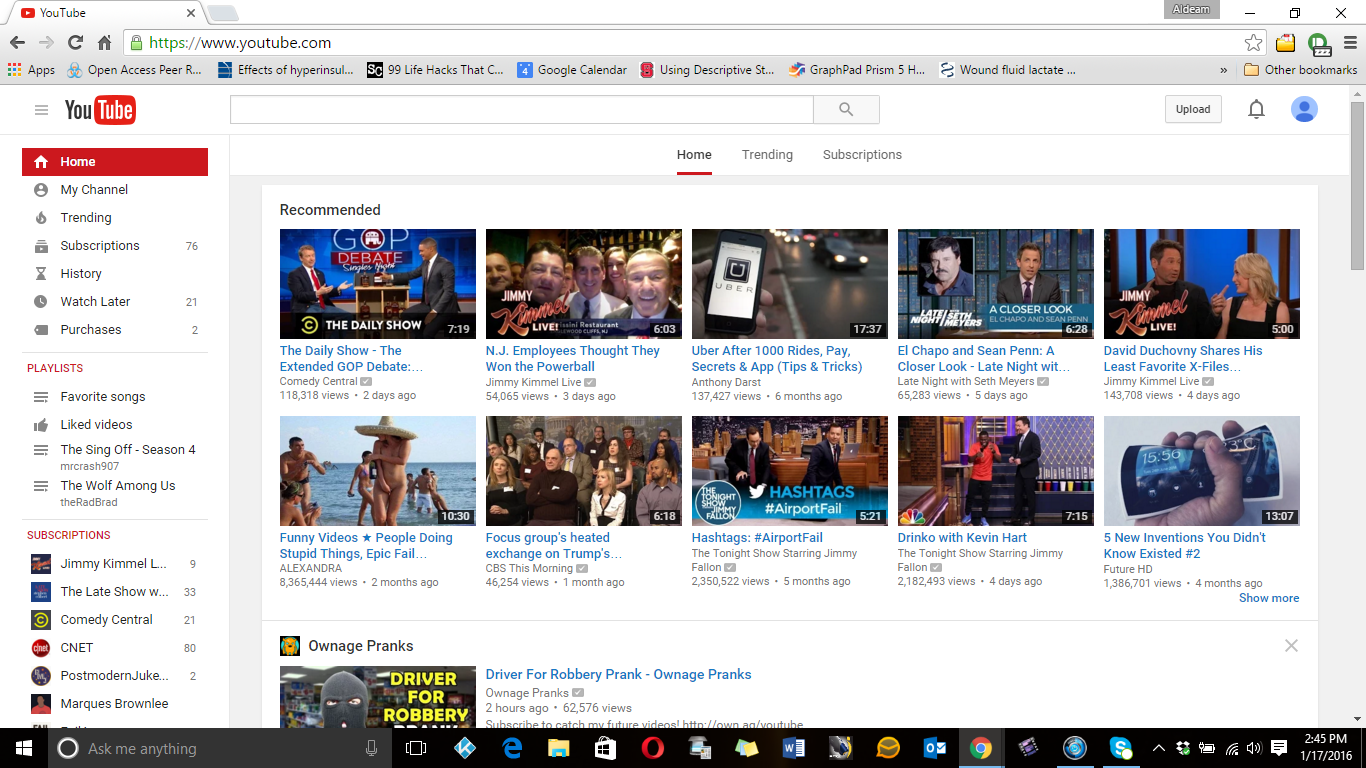
Task: Open the notifications bell
Action: [x=1256, y=110]
